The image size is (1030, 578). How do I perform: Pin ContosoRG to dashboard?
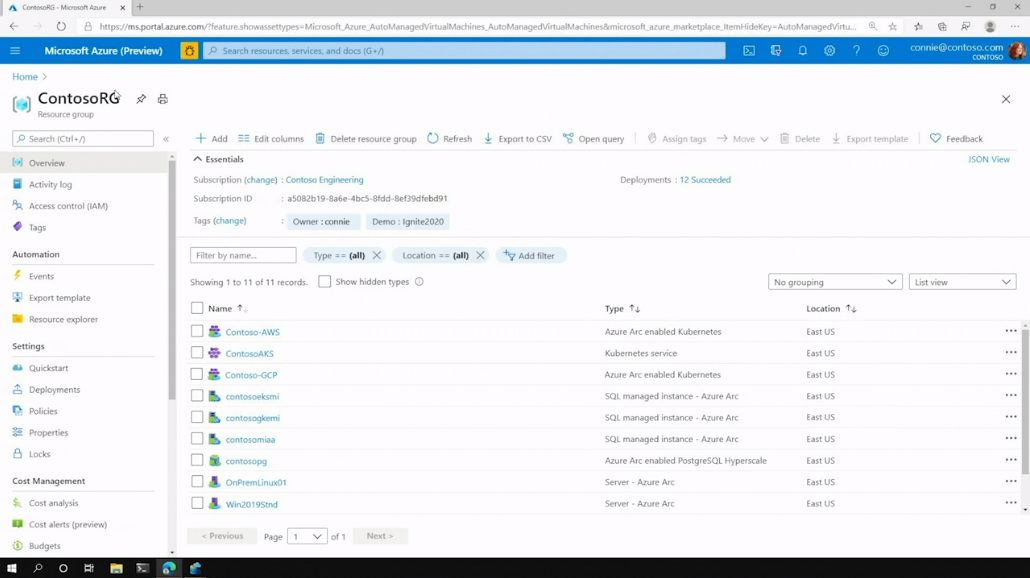(x=141, y=99)
